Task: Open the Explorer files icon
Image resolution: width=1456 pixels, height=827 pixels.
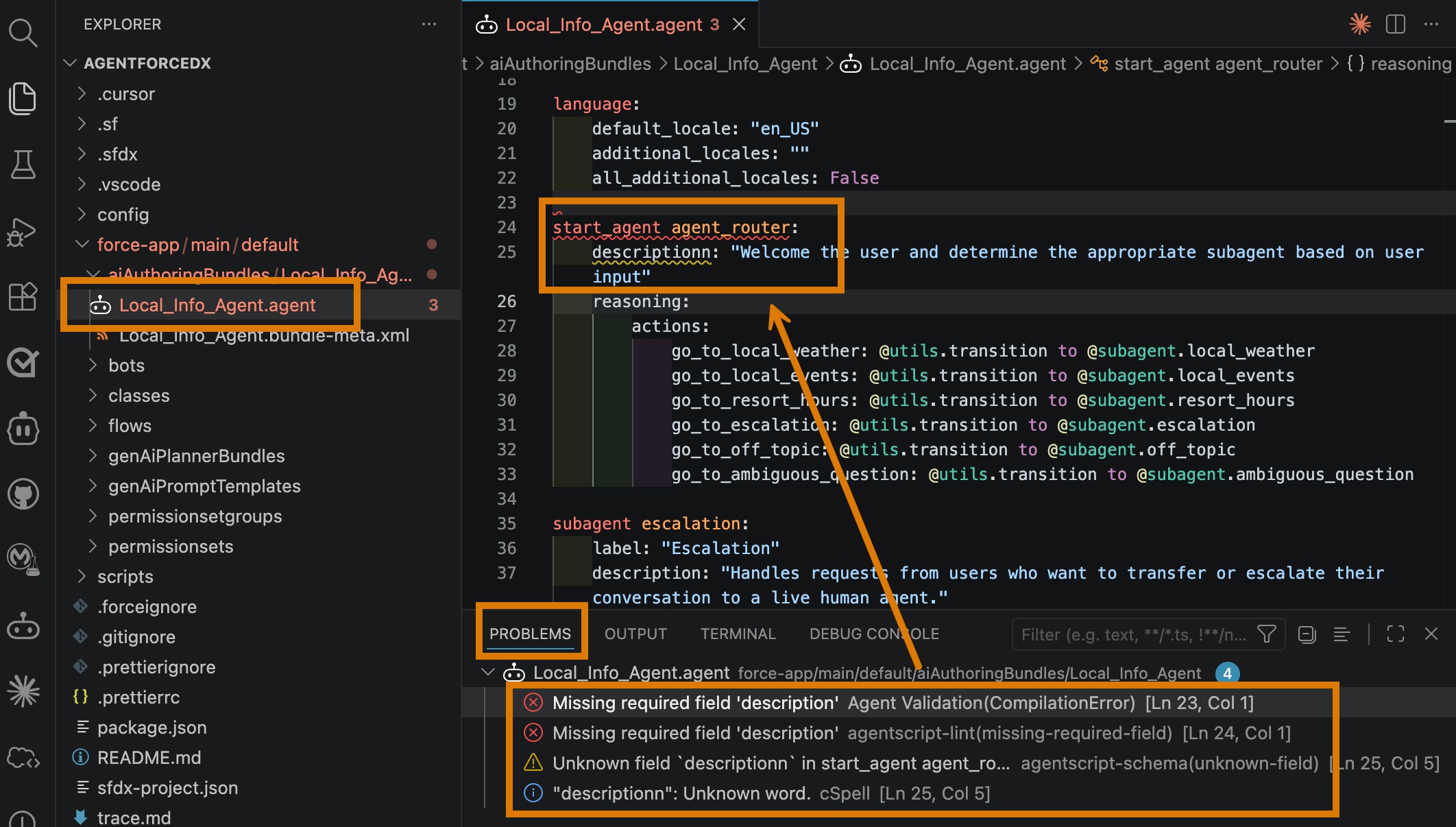Action: [x=23, y=98]
